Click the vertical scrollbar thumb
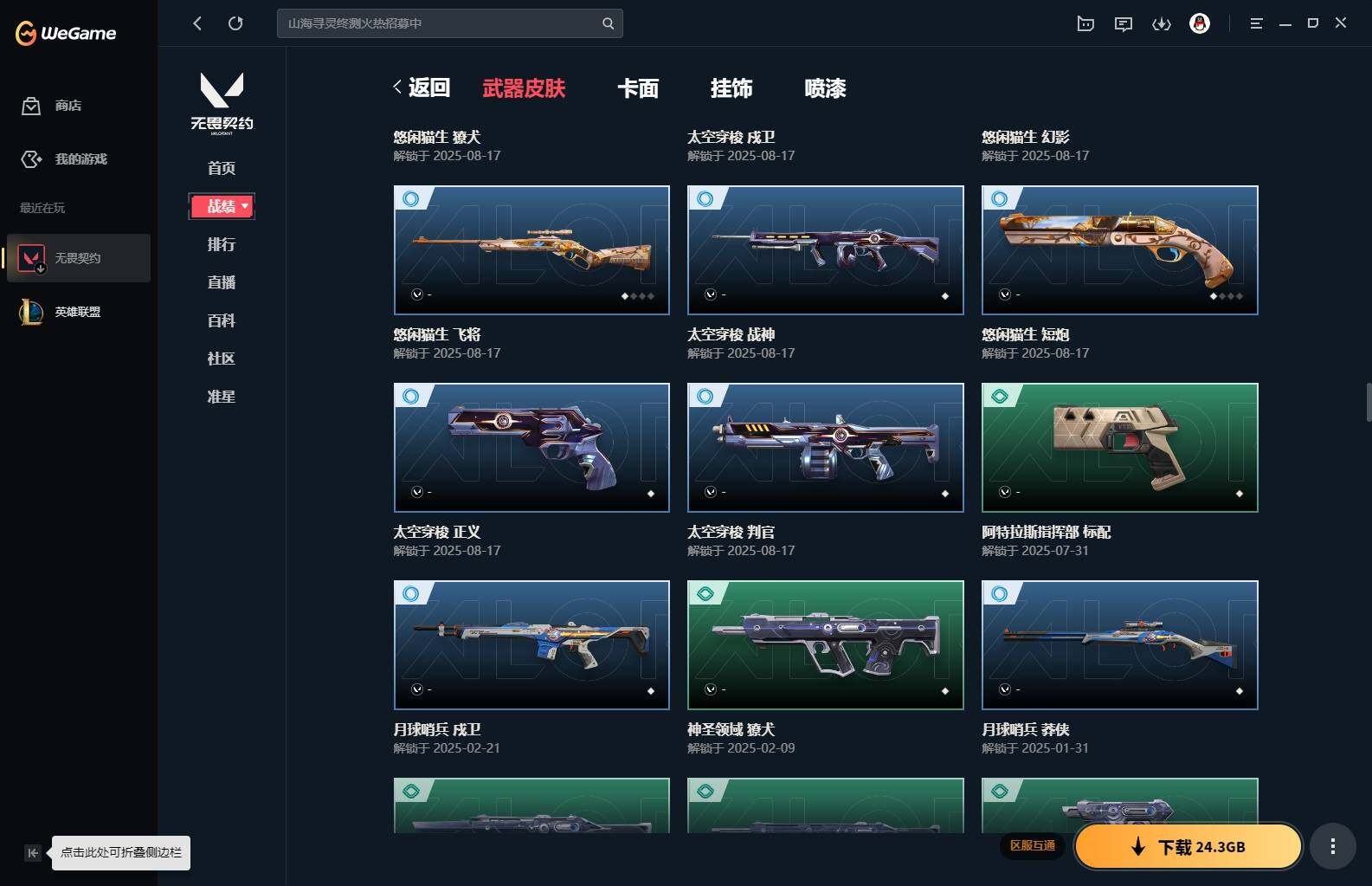The height and width of the screenshot is (886, 1372). pos(1369,401)
